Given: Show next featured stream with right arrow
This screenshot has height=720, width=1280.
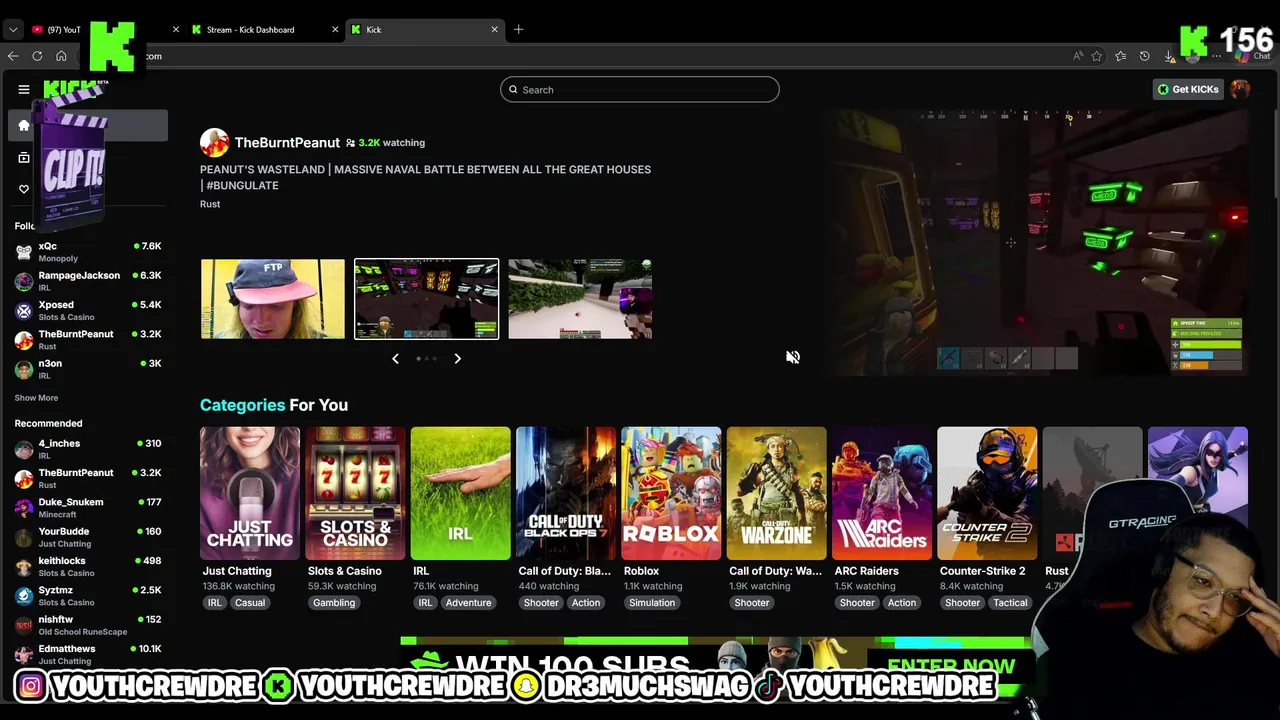Looking at the screenshot, I should (x=457, y=358).
